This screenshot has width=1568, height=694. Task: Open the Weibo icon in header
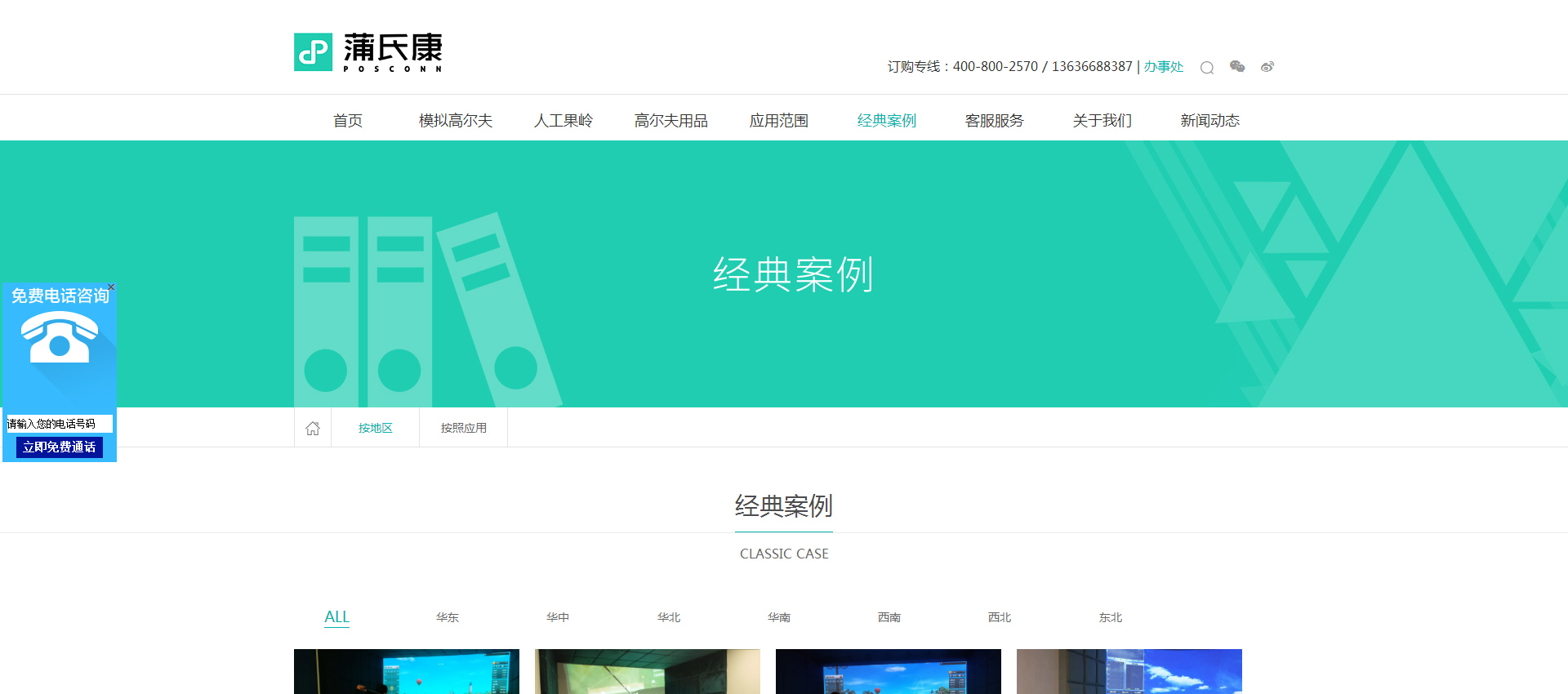[1267, 67]
